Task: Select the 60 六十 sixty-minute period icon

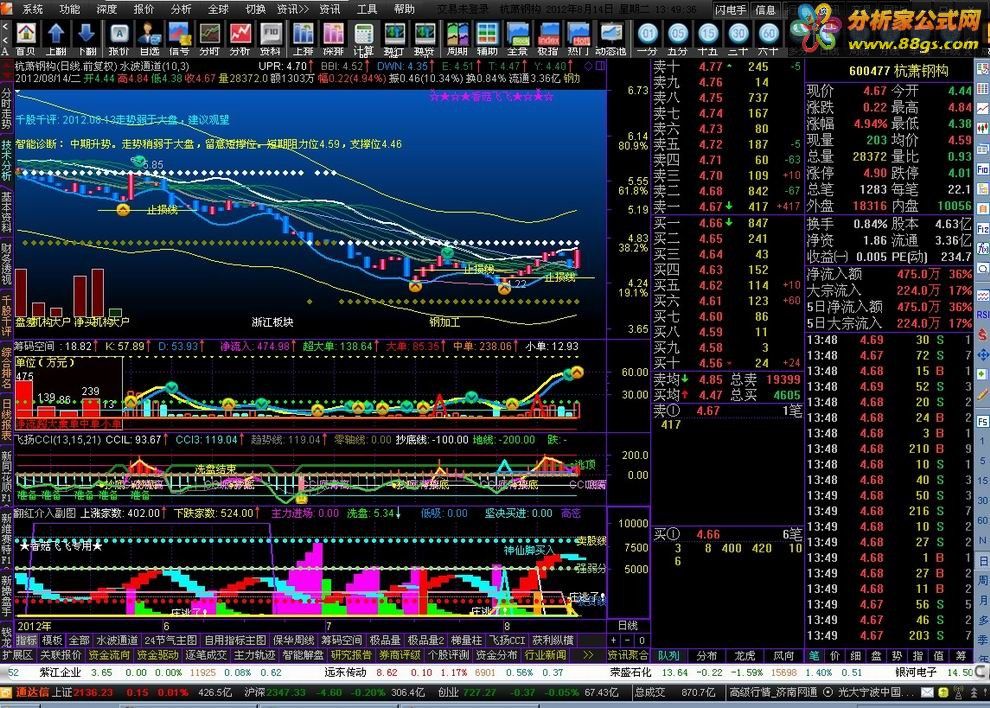Action: coord(768,39)
